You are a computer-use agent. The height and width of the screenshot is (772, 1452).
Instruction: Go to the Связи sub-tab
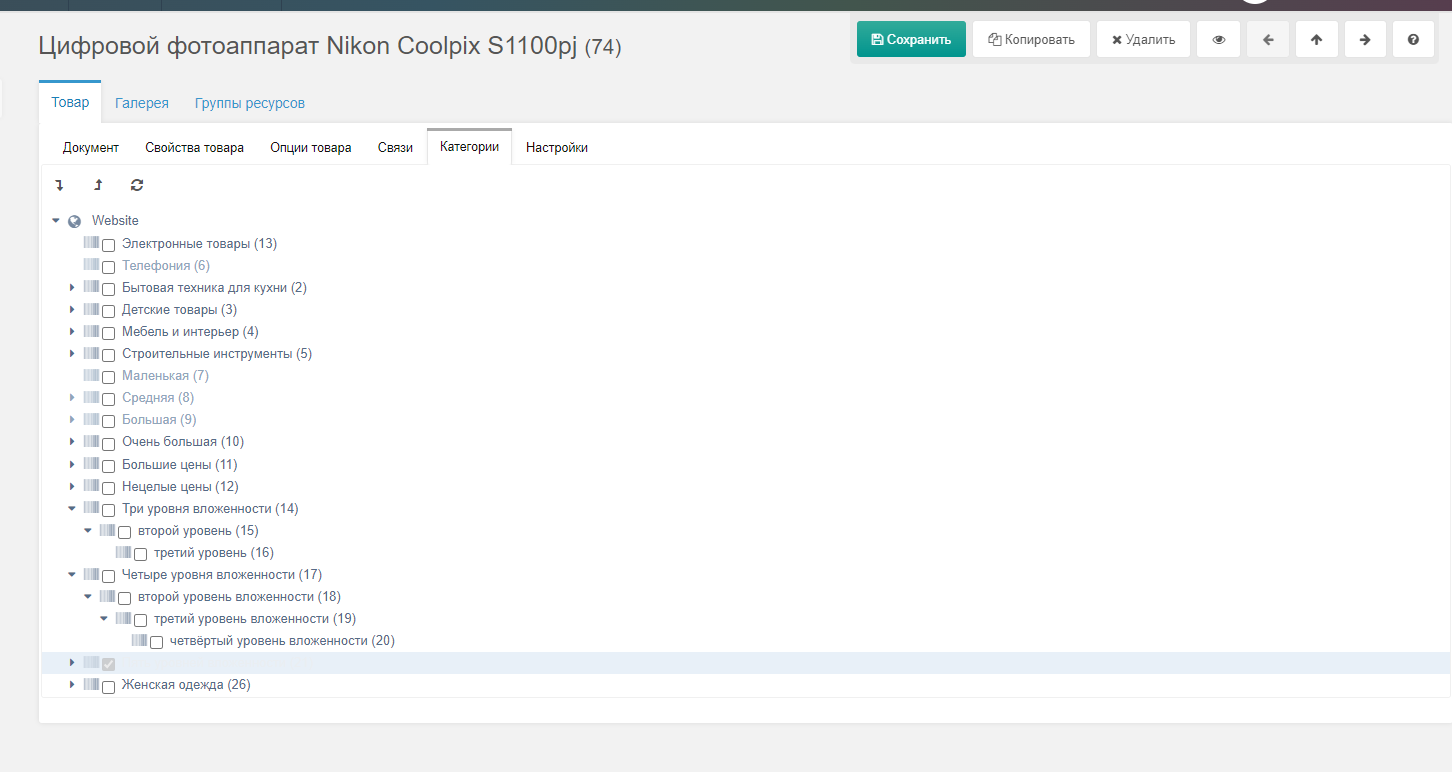point(395,147)
